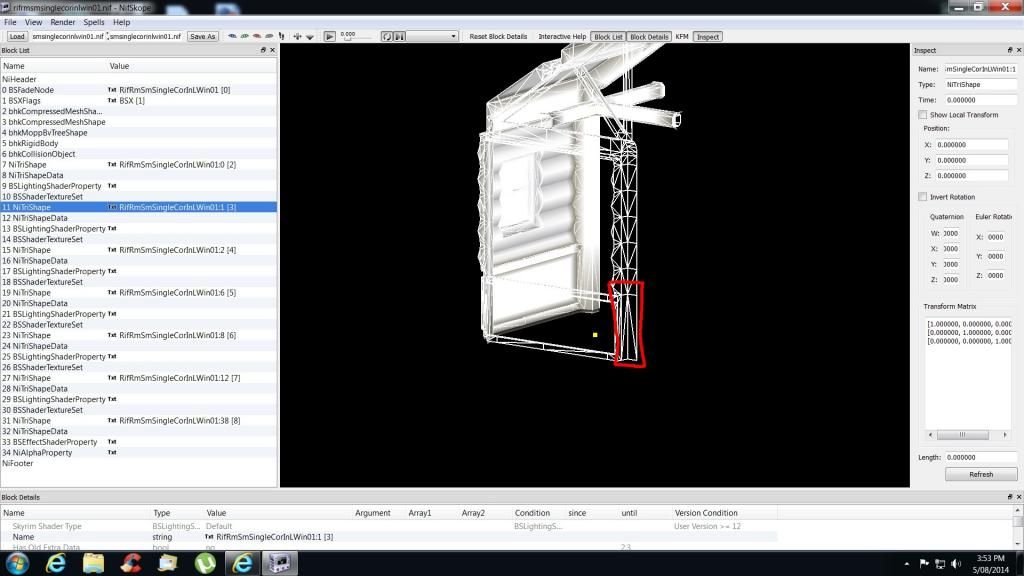Open the Spells menu
The width and height of the screenshot is (1024, 576).
click(x=93, y=22)
